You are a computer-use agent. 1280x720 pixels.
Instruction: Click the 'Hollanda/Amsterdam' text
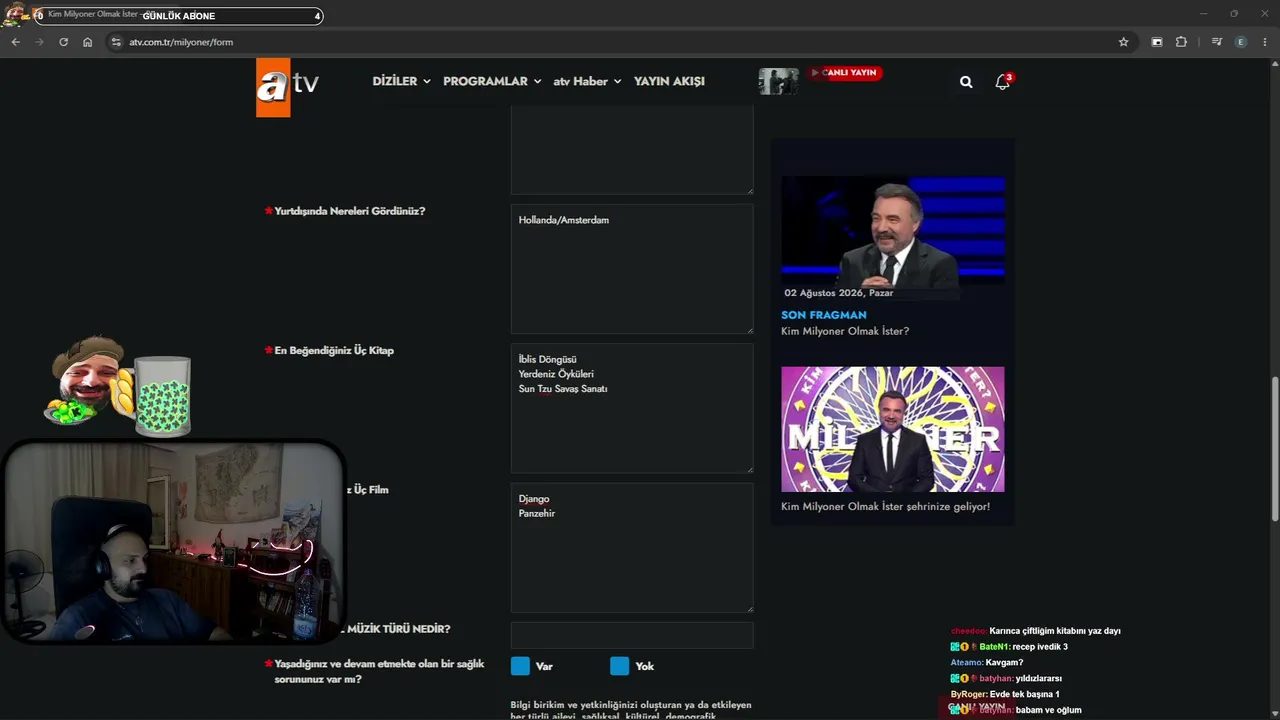click(564, 220)
